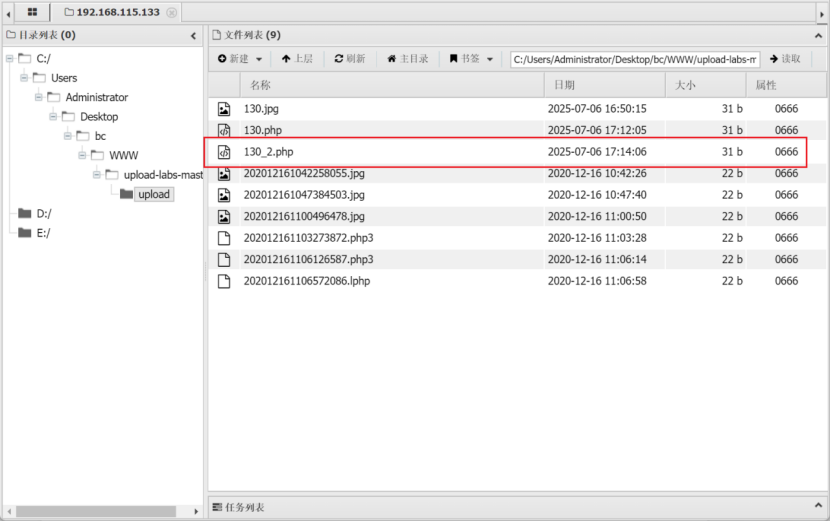Viewport: 830px width, 521px height.
Task: Select the bc folder in tree
Action: (x=100, y=136)
